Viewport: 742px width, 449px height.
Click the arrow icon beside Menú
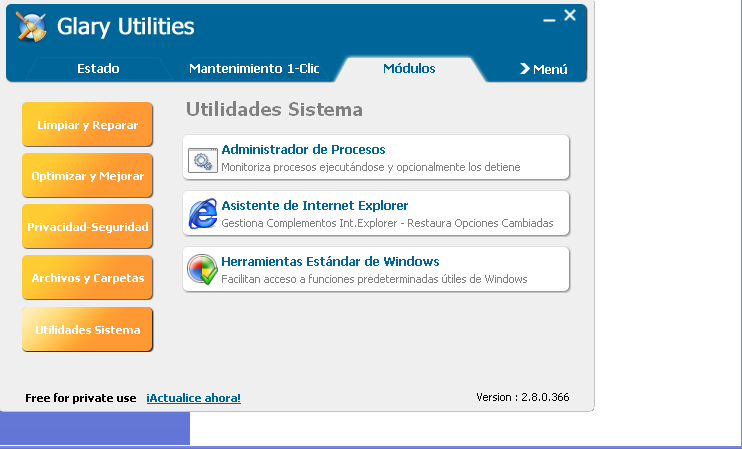click(525, 69)
